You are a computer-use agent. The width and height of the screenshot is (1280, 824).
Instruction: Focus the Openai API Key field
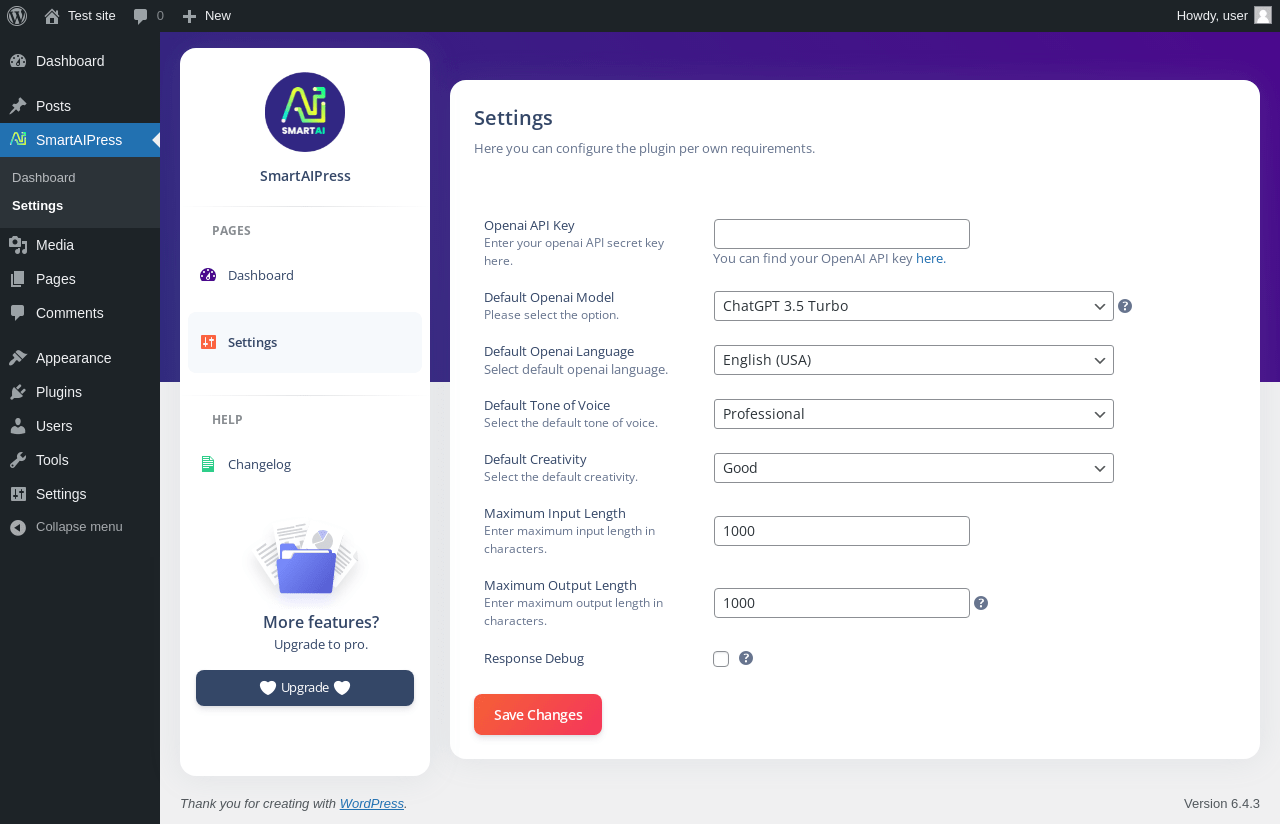coord(842,234)
